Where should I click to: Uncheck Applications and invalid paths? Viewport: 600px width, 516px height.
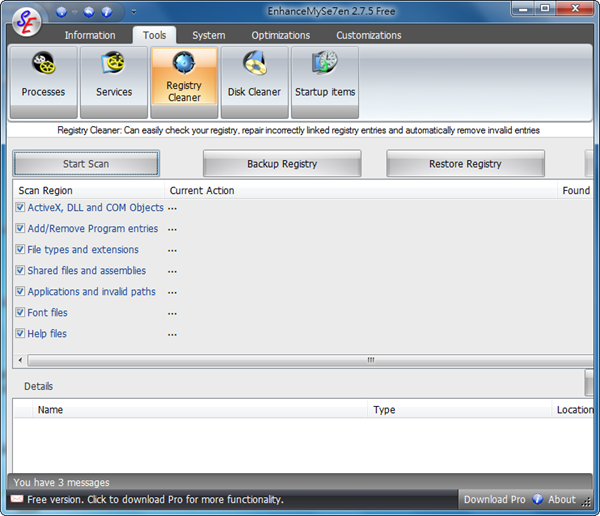[x=20, y=292]
